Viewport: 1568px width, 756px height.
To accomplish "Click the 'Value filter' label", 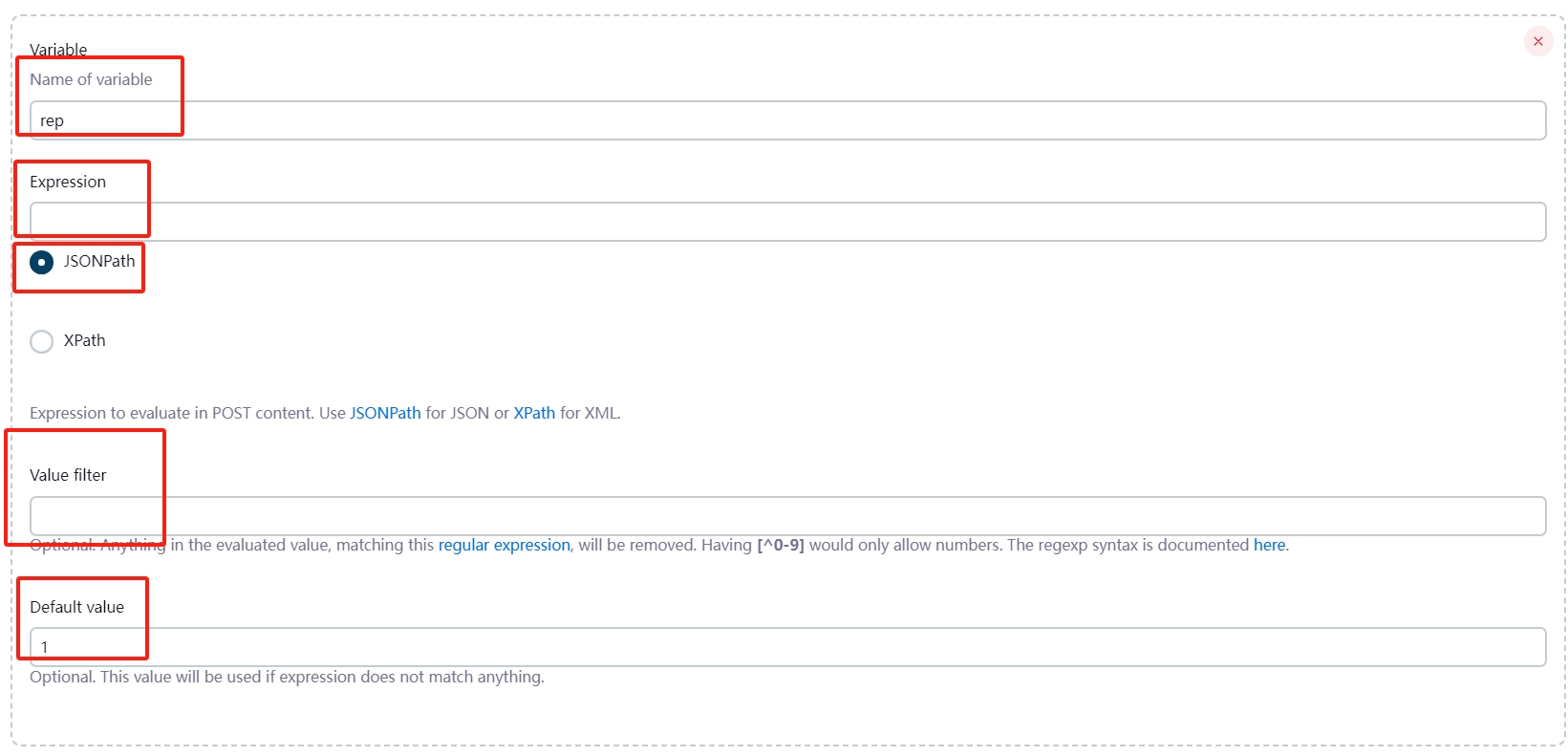I will point(68,475).
